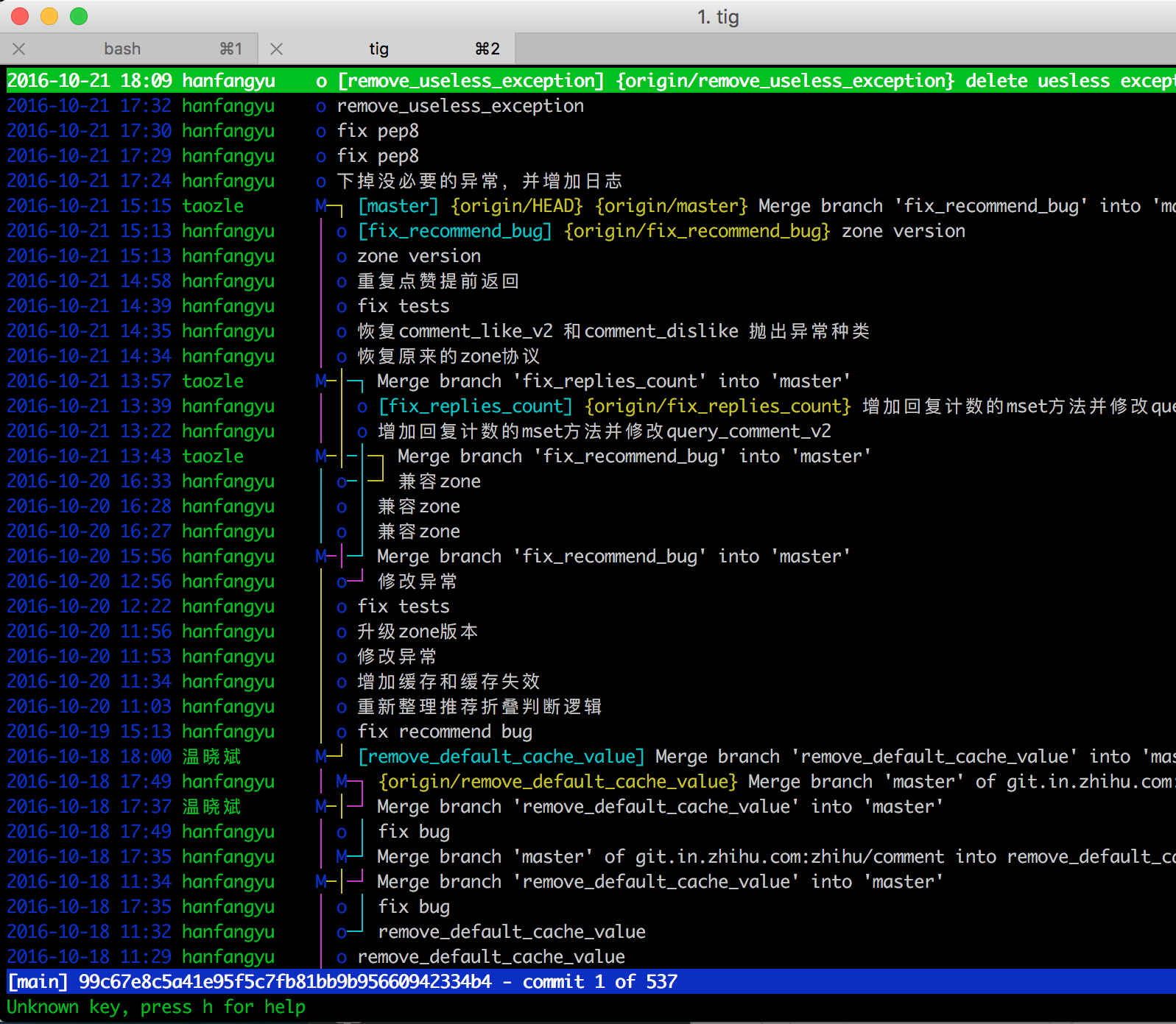Click the merge marker M on the 13:57 taozle commit
Viewport: 1176px width, 1024px height.
tap(321, 381)
